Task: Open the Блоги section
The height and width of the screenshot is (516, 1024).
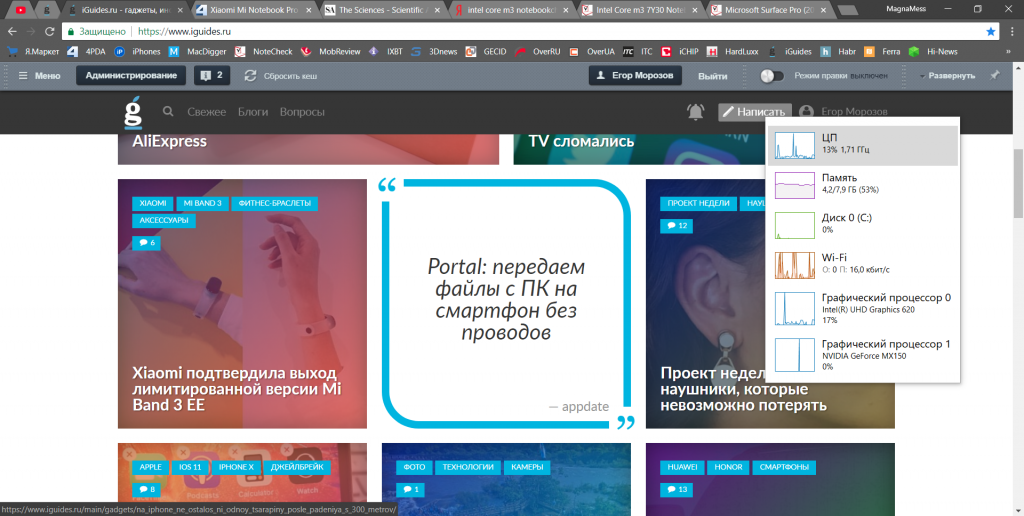Action: [x=253, y=112]
